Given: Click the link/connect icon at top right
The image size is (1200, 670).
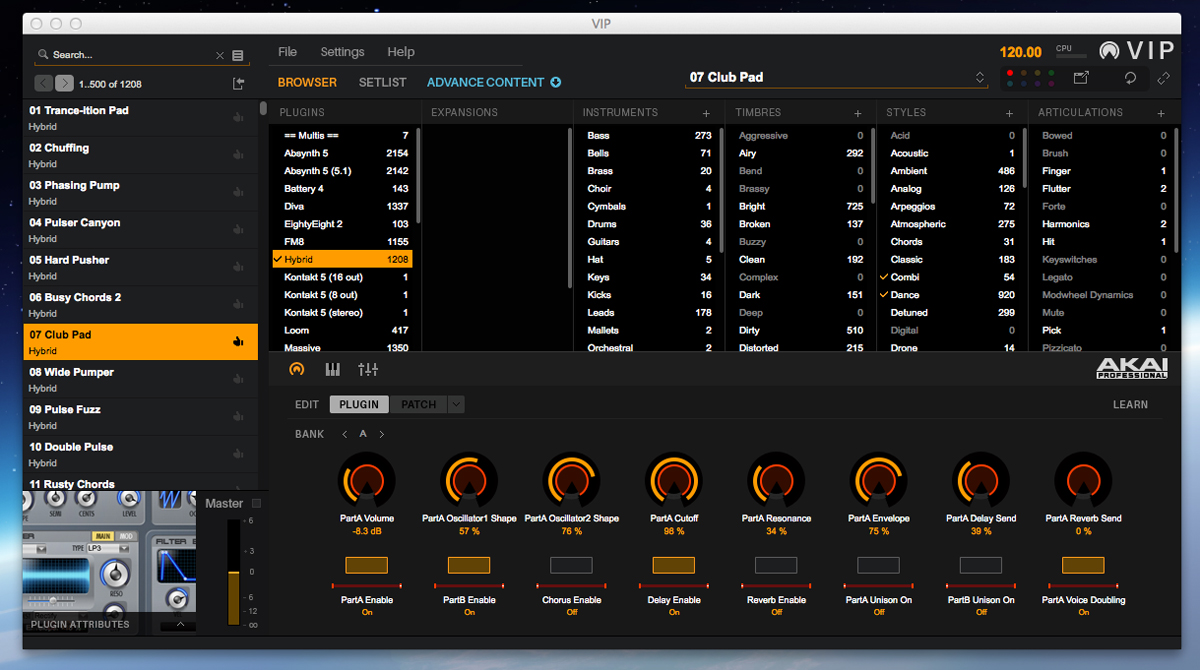Looking at the screenshot, I should tap(1164, 78).
